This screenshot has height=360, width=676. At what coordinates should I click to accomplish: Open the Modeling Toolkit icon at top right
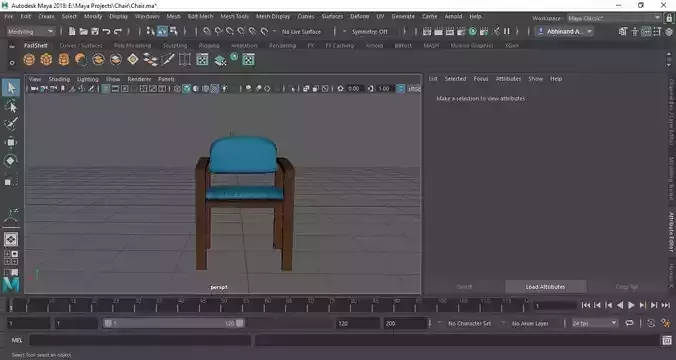click(x=623, y=31)
